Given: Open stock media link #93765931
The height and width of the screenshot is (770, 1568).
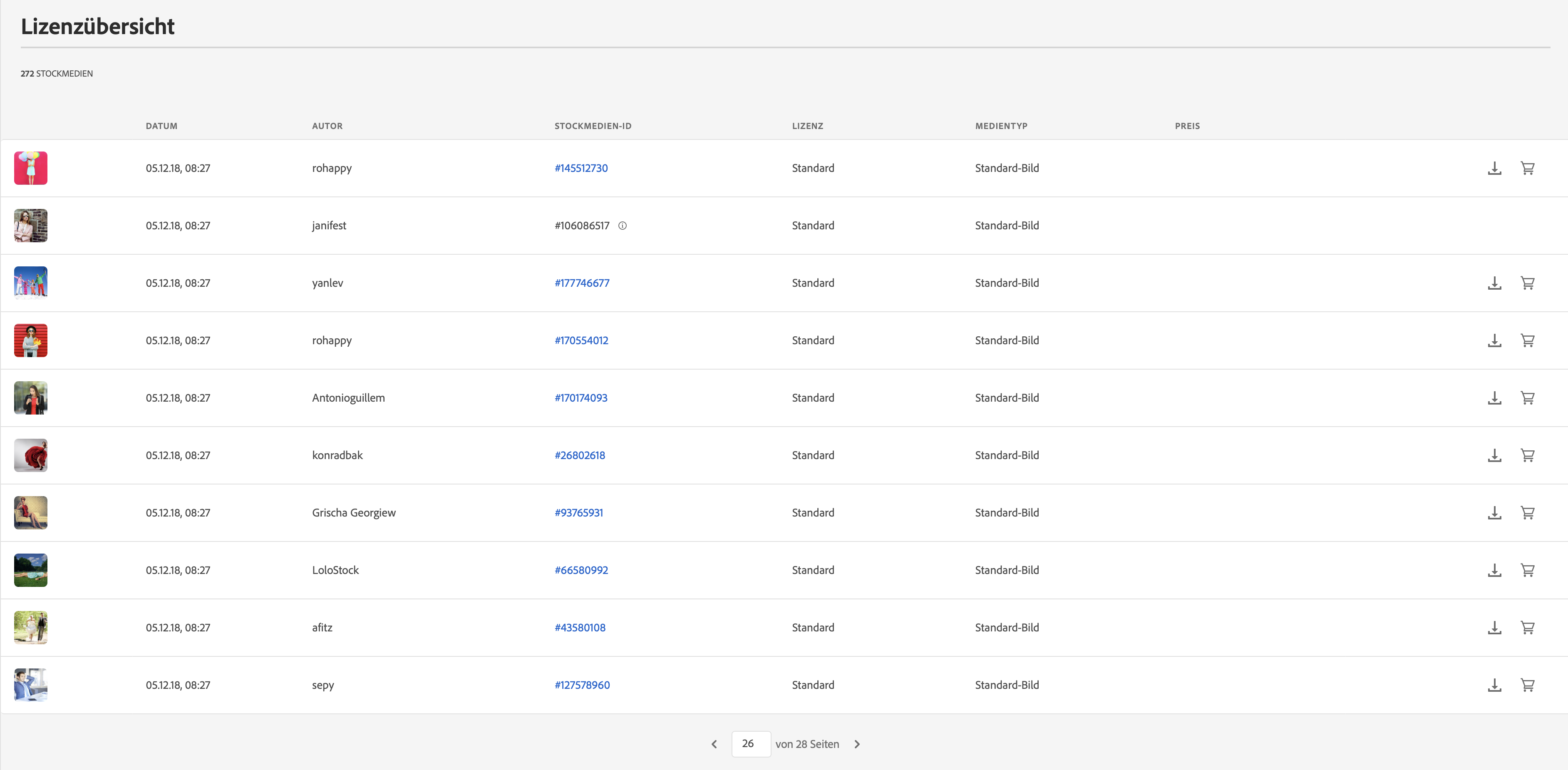Looking at the screenshot, I should tap(578, 512).
